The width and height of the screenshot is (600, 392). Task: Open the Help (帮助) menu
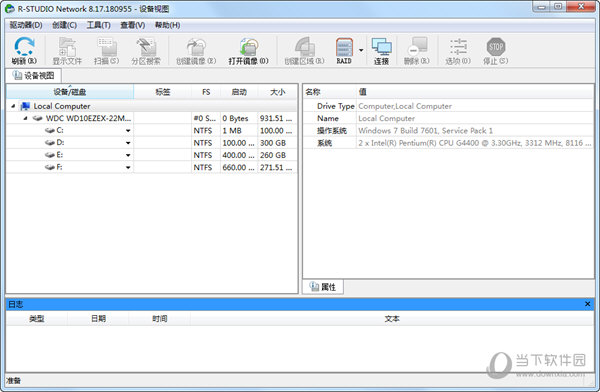coord(167,25)
